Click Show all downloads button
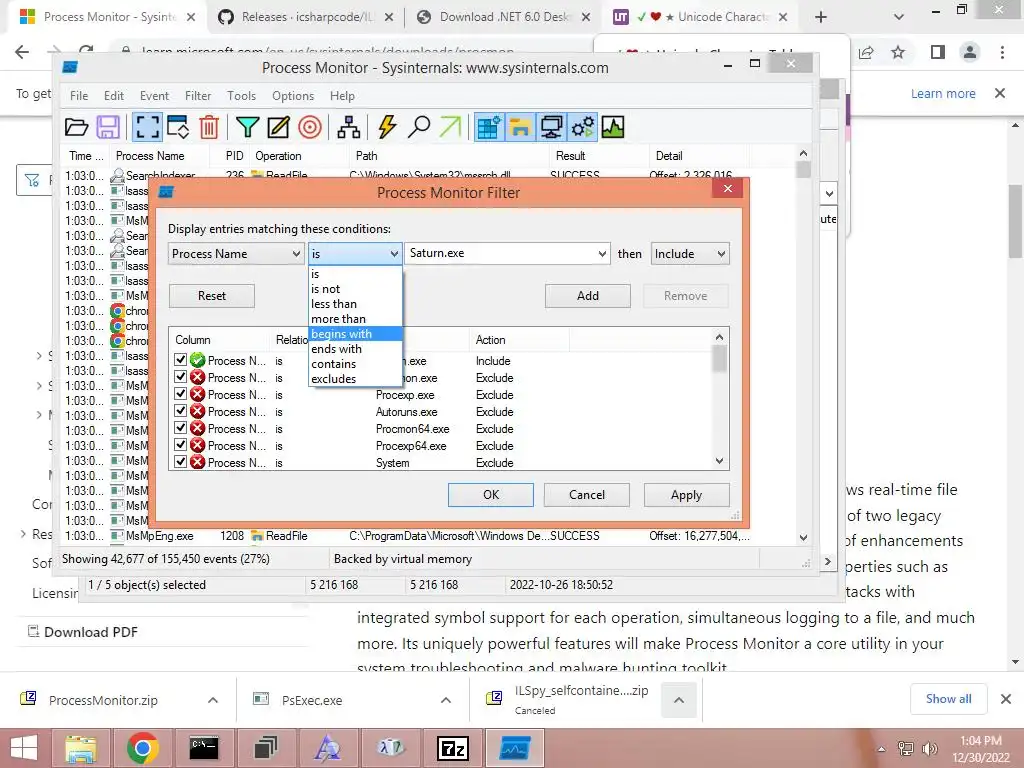 (x=948, y=699)
